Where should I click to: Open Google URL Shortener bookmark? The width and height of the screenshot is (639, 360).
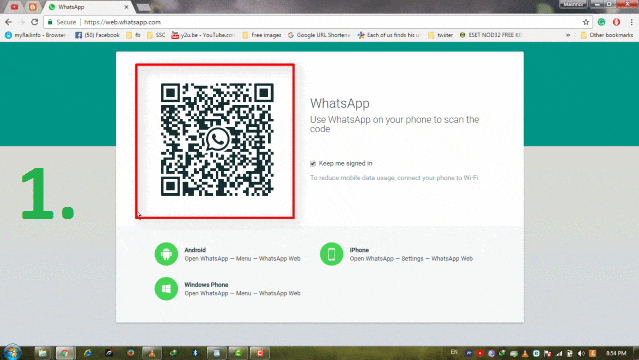tap(319, 35)
